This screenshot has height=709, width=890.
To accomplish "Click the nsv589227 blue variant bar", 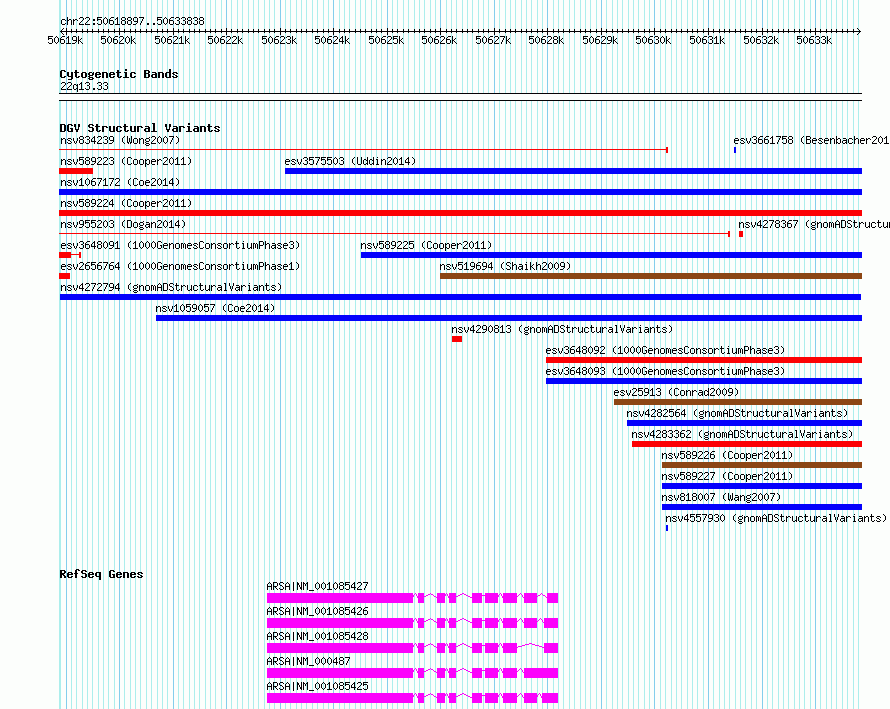I will point(762,486).
